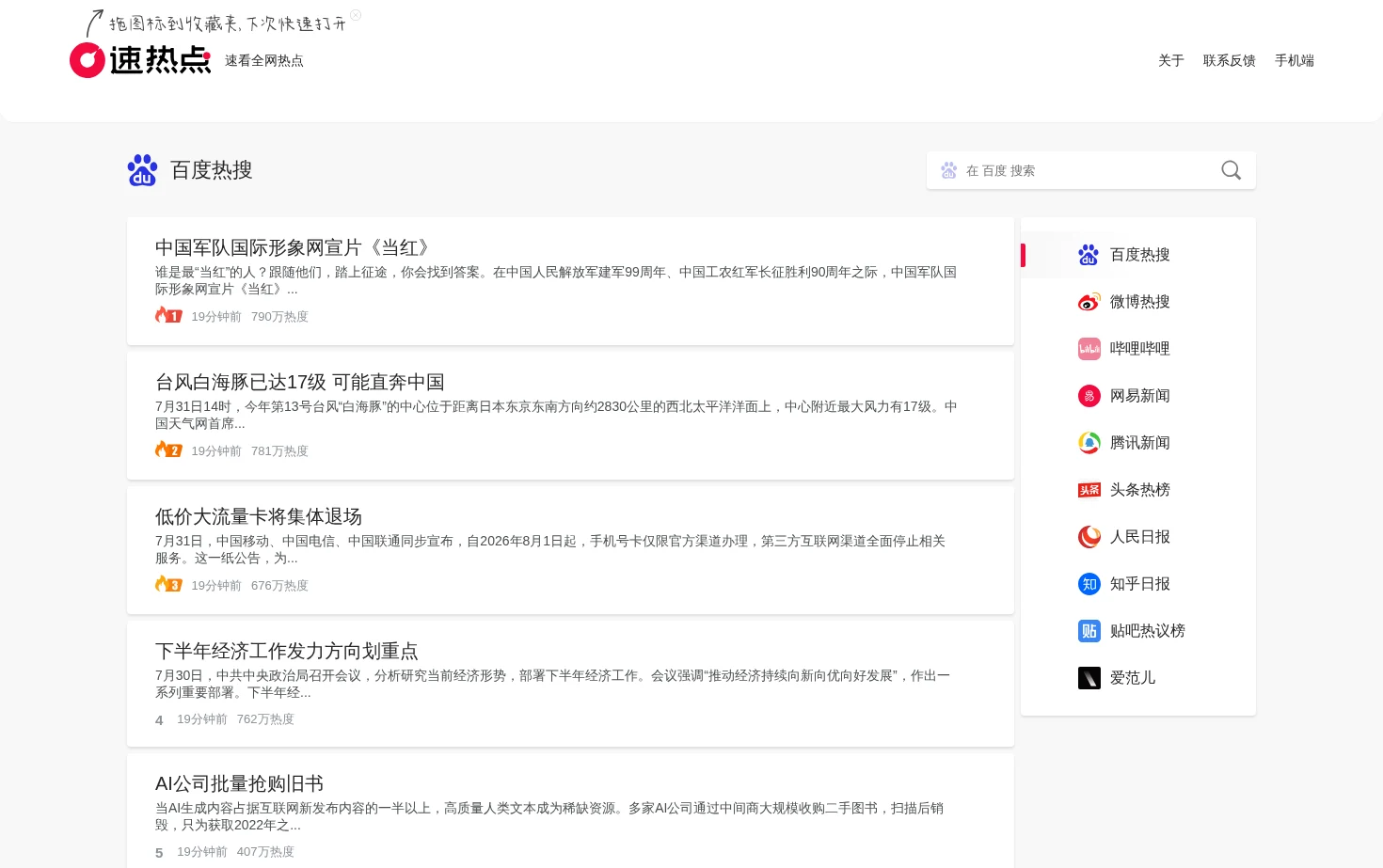Open the 联系反馈 link
1383x868 pixels.
tap(1229, 60)
